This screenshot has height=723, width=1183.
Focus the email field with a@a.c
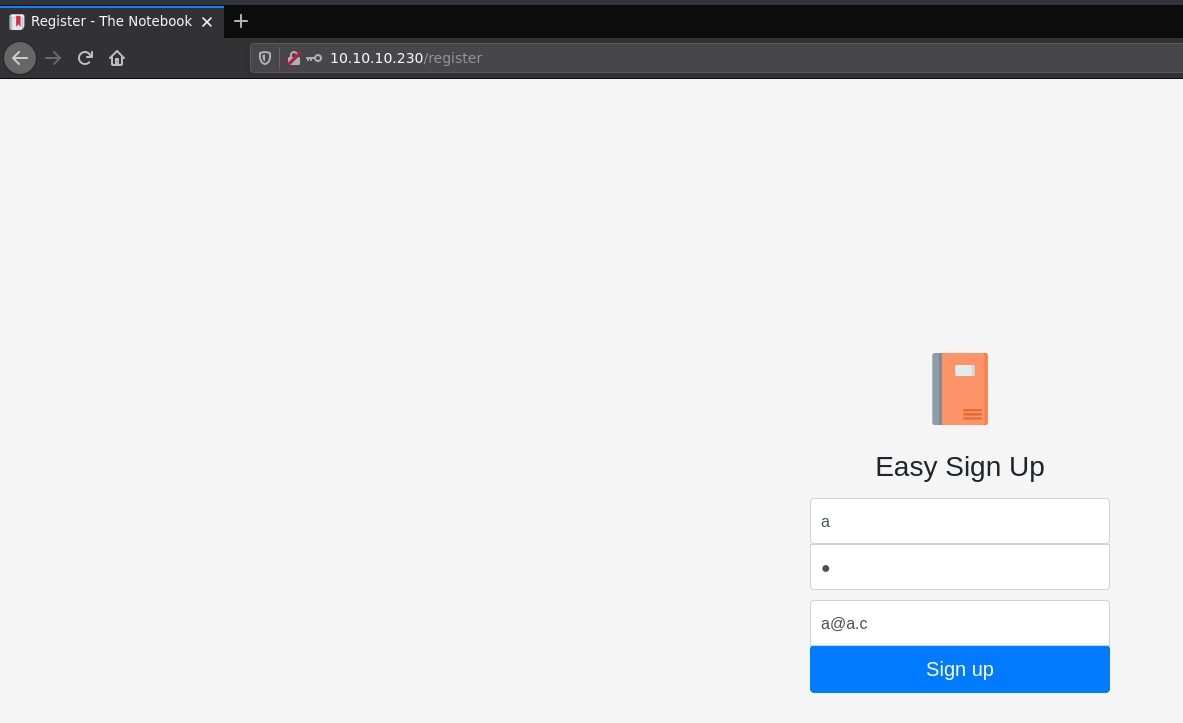tap(959, 623)
